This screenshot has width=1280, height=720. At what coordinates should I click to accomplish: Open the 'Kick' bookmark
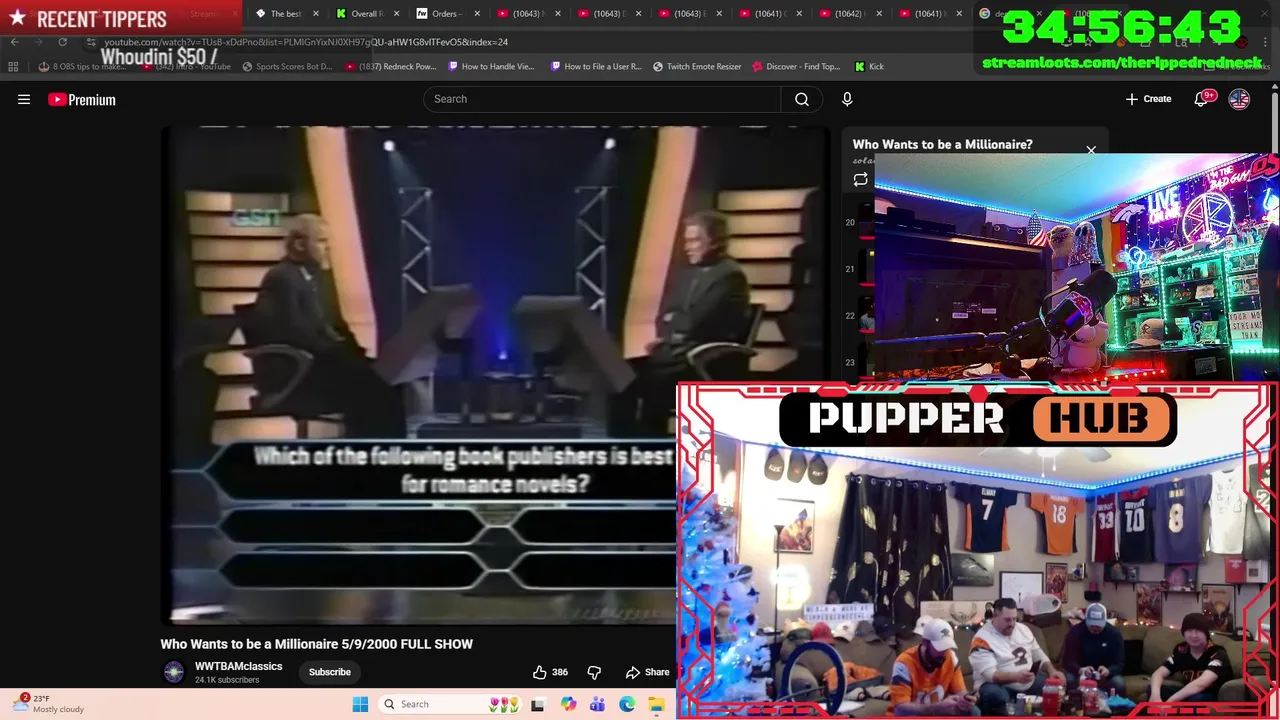pyautogui.click(x=869, y=66)
